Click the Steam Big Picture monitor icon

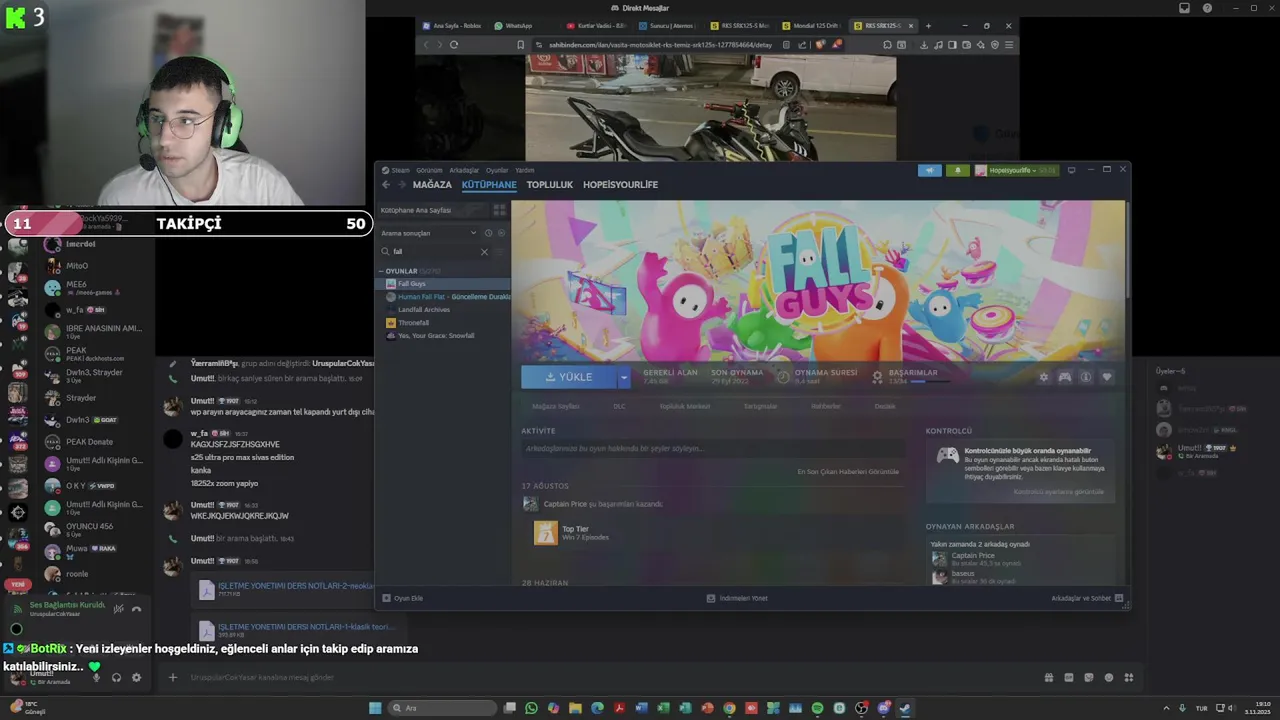pyautogui.click(x=1072, y=170)
